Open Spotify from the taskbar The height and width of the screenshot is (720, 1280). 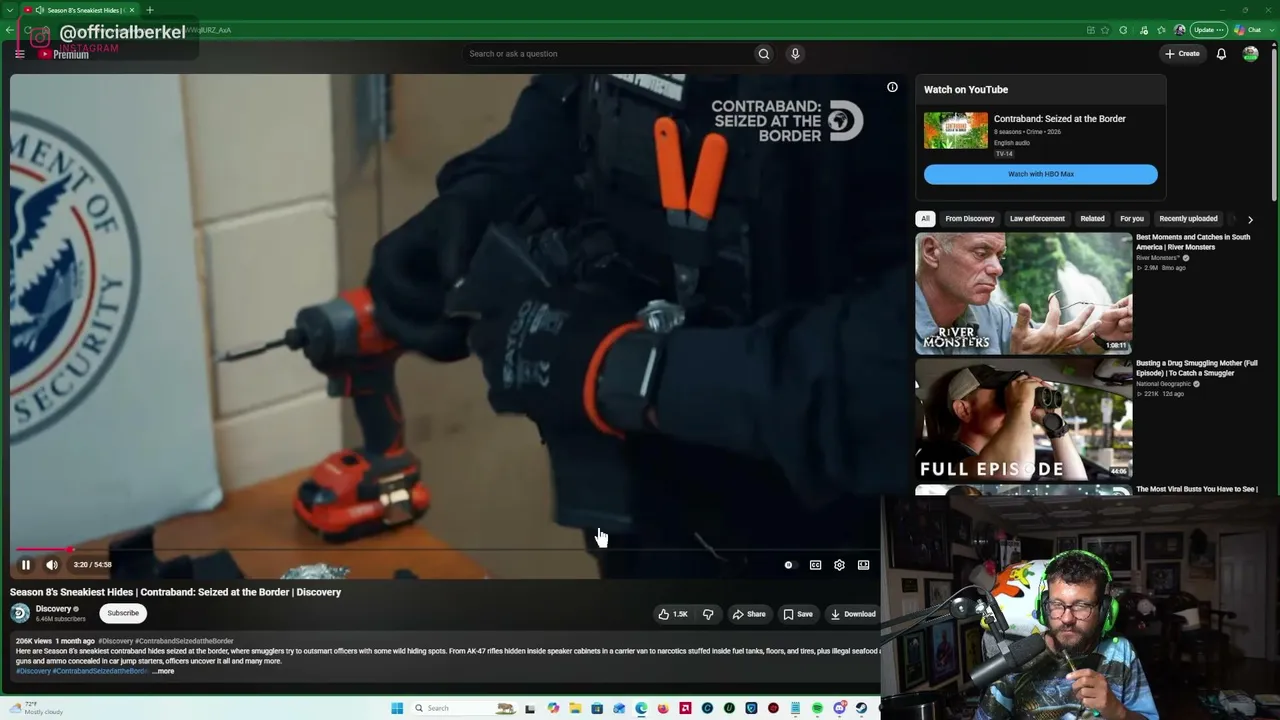pos(817,708)
